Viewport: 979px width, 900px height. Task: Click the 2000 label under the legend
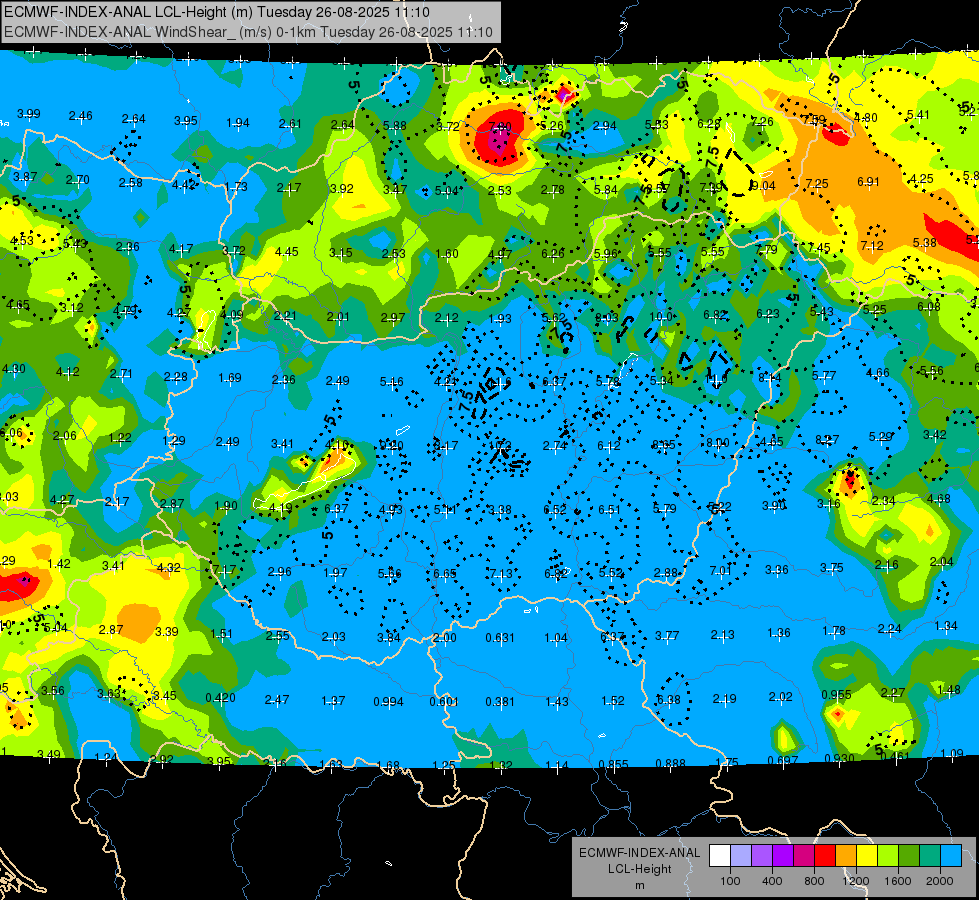click(940, 881)
